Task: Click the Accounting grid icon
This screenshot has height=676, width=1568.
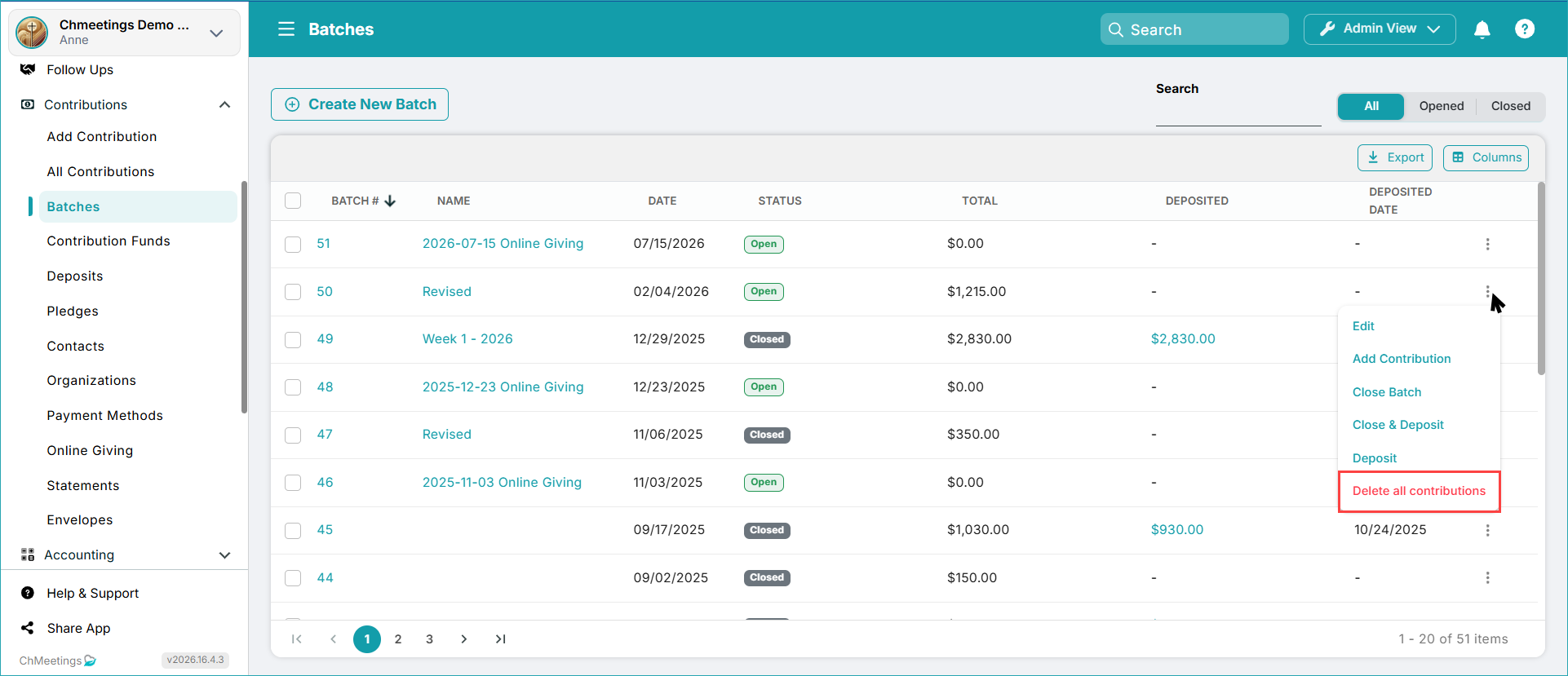Action: tap(28, 554)
